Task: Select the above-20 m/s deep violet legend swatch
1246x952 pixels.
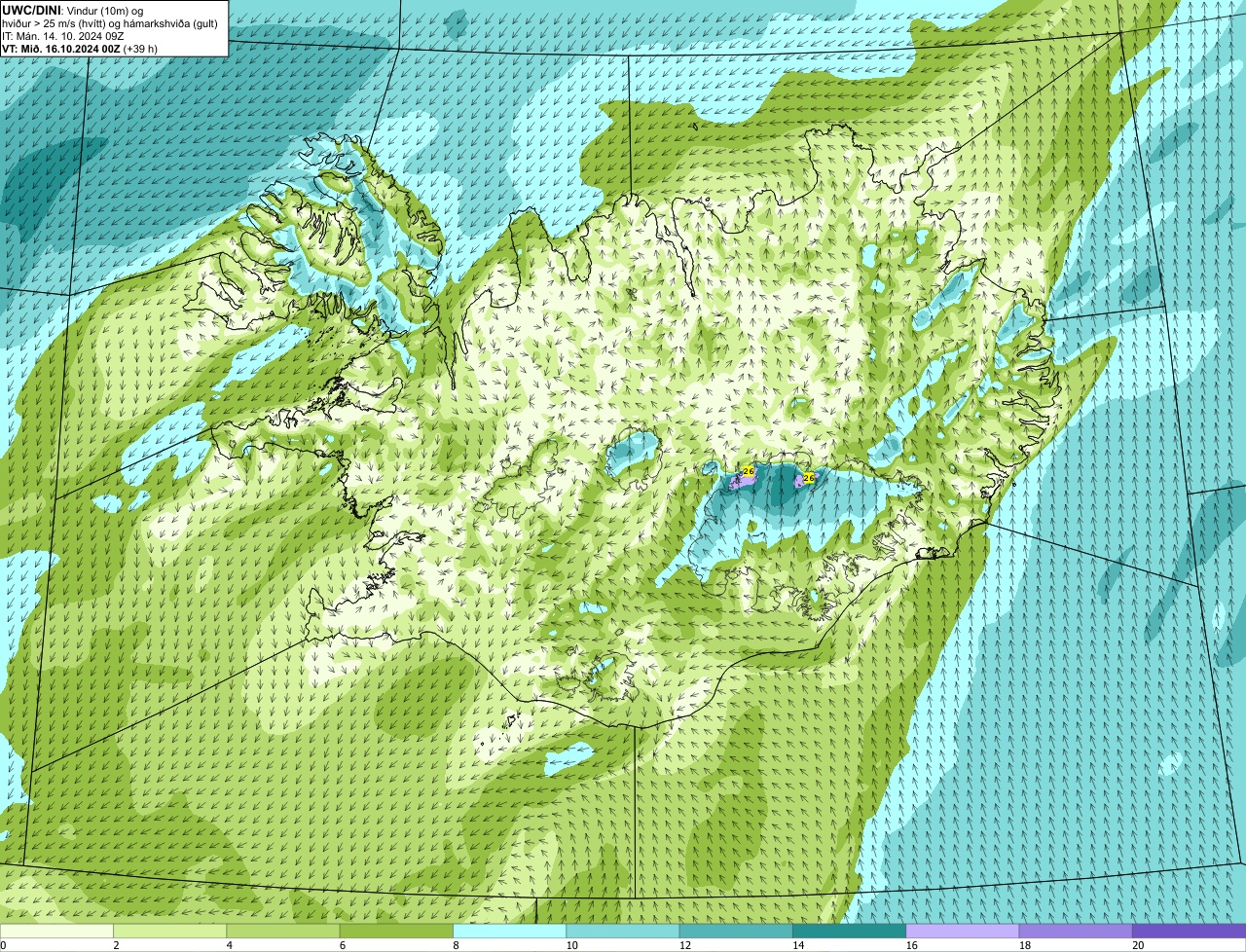Action: 1190,932
